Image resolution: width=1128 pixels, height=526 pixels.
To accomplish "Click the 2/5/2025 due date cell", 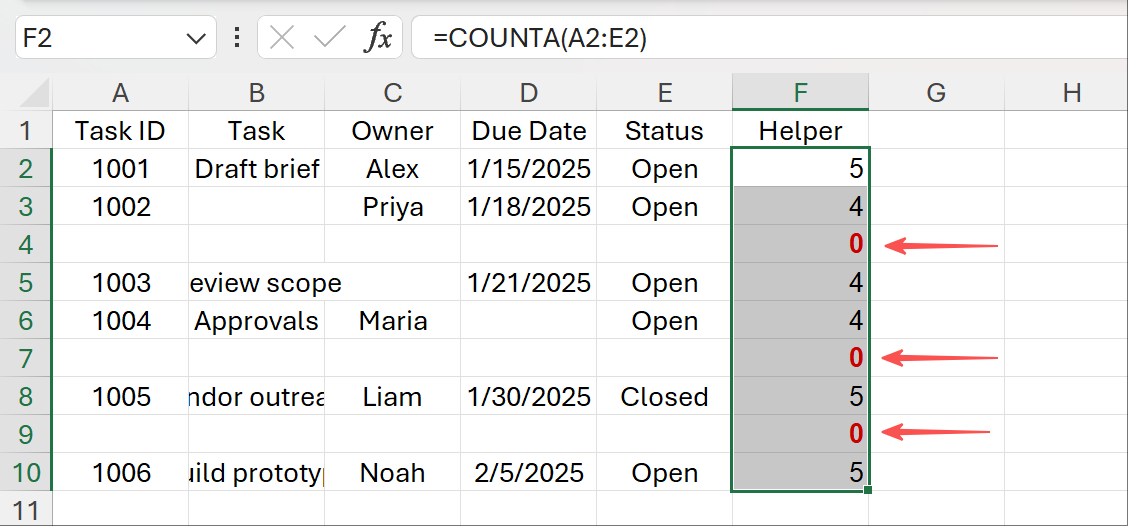I will pos(528,472).
